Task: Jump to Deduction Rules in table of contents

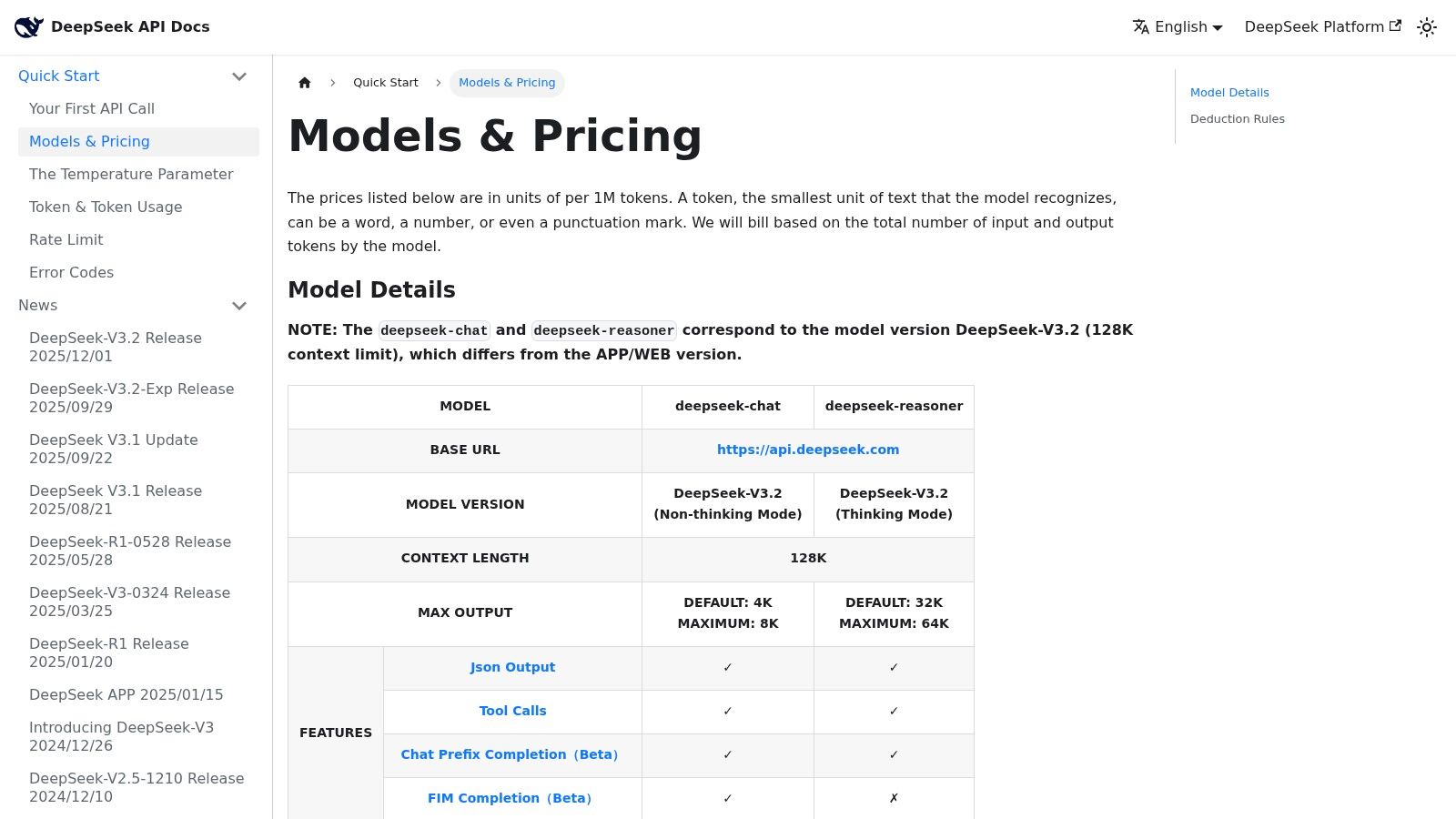Action: click(x=1238, y=119)
